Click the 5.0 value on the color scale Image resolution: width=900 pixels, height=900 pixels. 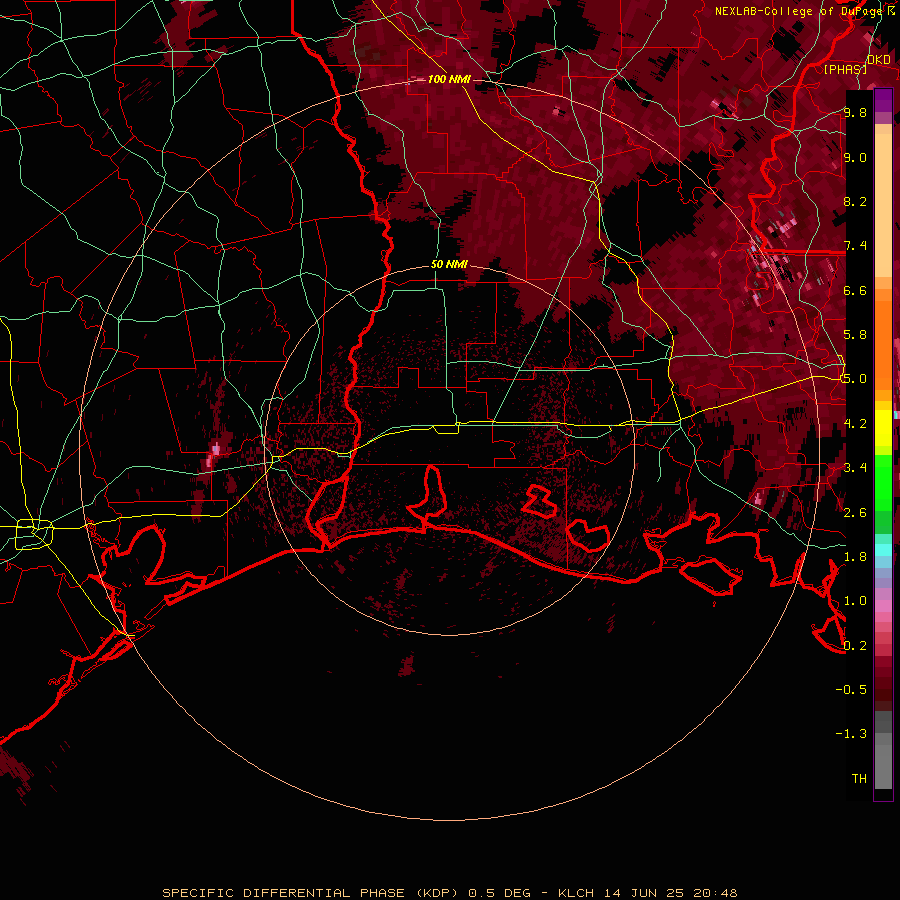pyautogui.click(x=855, y=379)
